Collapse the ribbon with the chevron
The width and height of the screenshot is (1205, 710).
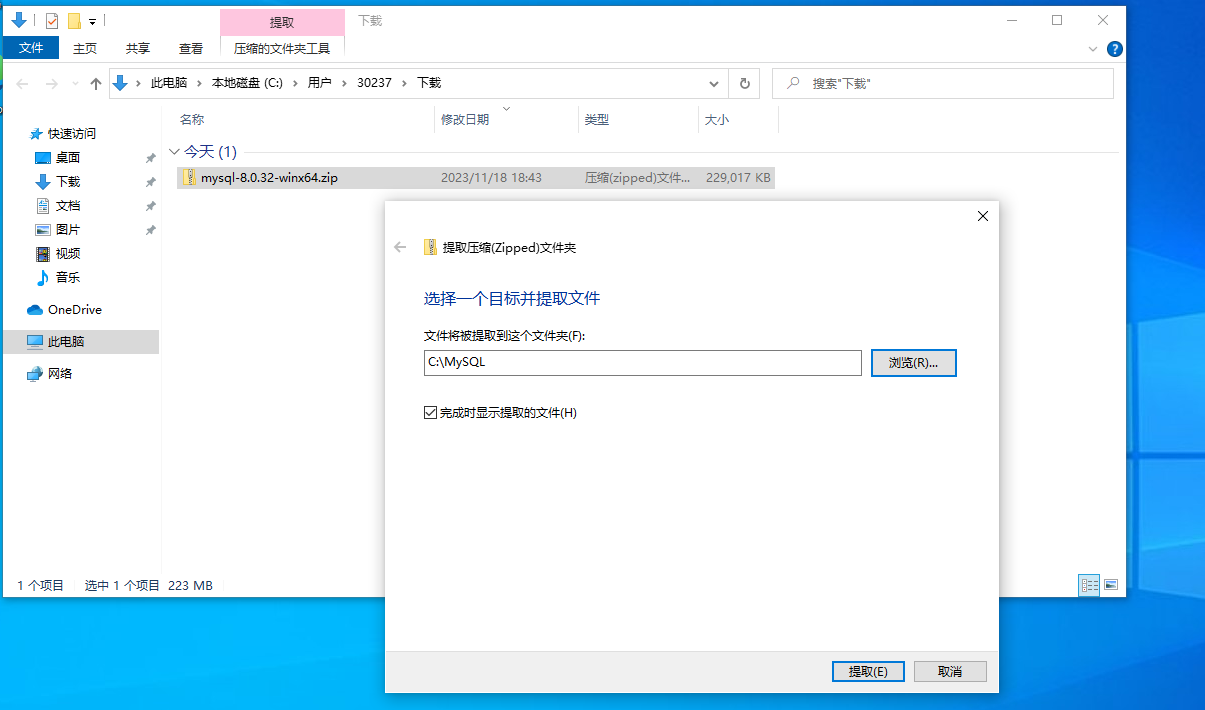click(x=1094, y=48)
